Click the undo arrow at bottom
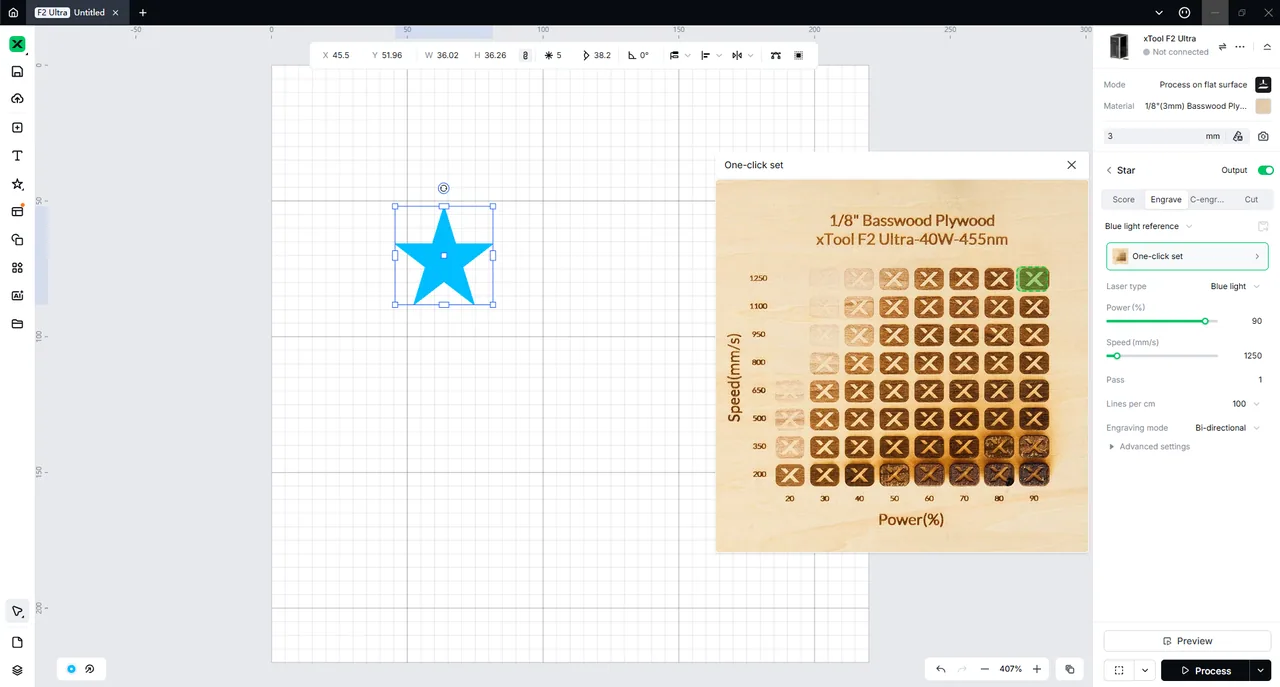The height and width of the screenshot is (687, 1280). pyautogui.click(x=941, y=669)
